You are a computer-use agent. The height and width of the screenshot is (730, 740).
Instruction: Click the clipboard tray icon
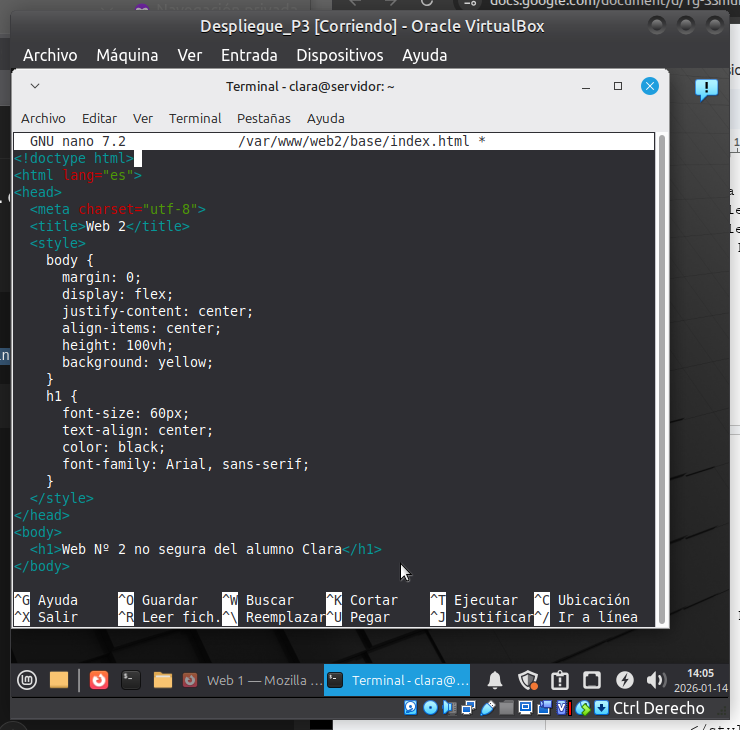click(560, 680)
